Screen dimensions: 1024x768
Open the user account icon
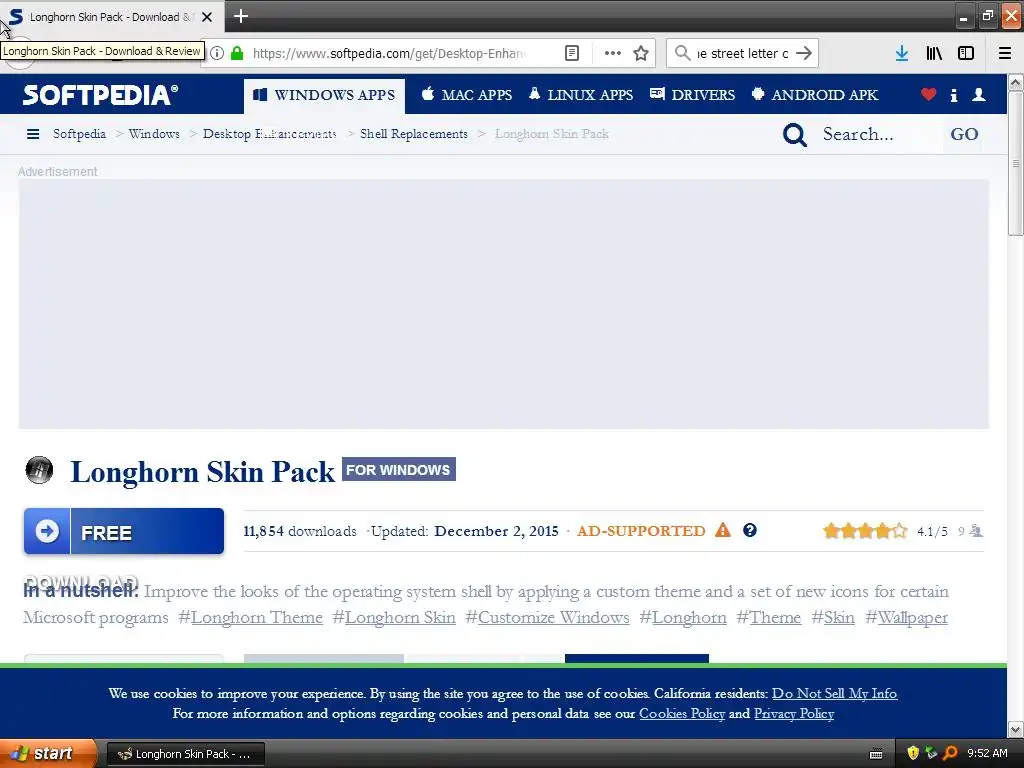pos(978,95)
